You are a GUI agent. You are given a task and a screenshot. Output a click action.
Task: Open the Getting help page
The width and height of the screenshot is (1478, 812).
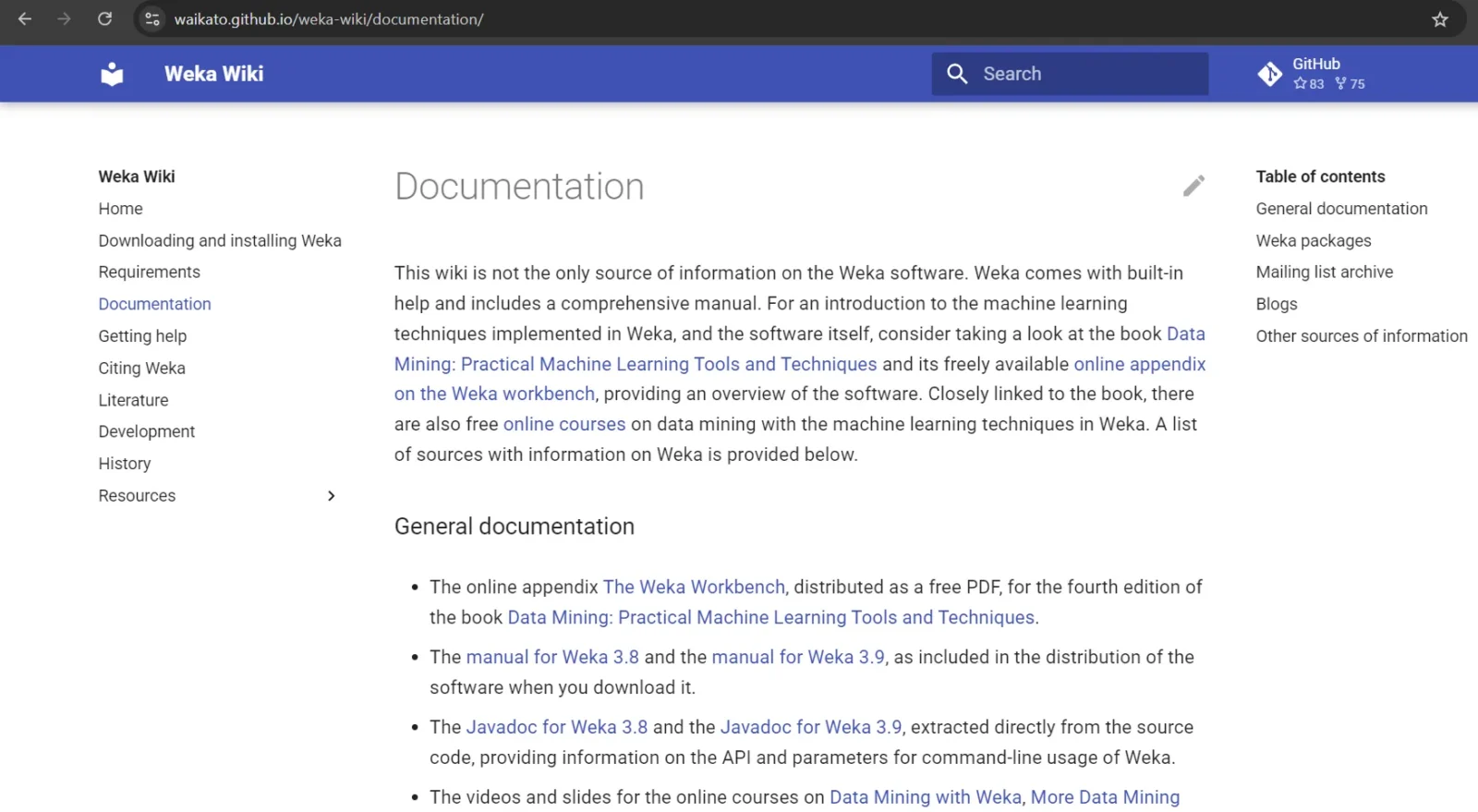pyautogui.click(x=142, y=336)
